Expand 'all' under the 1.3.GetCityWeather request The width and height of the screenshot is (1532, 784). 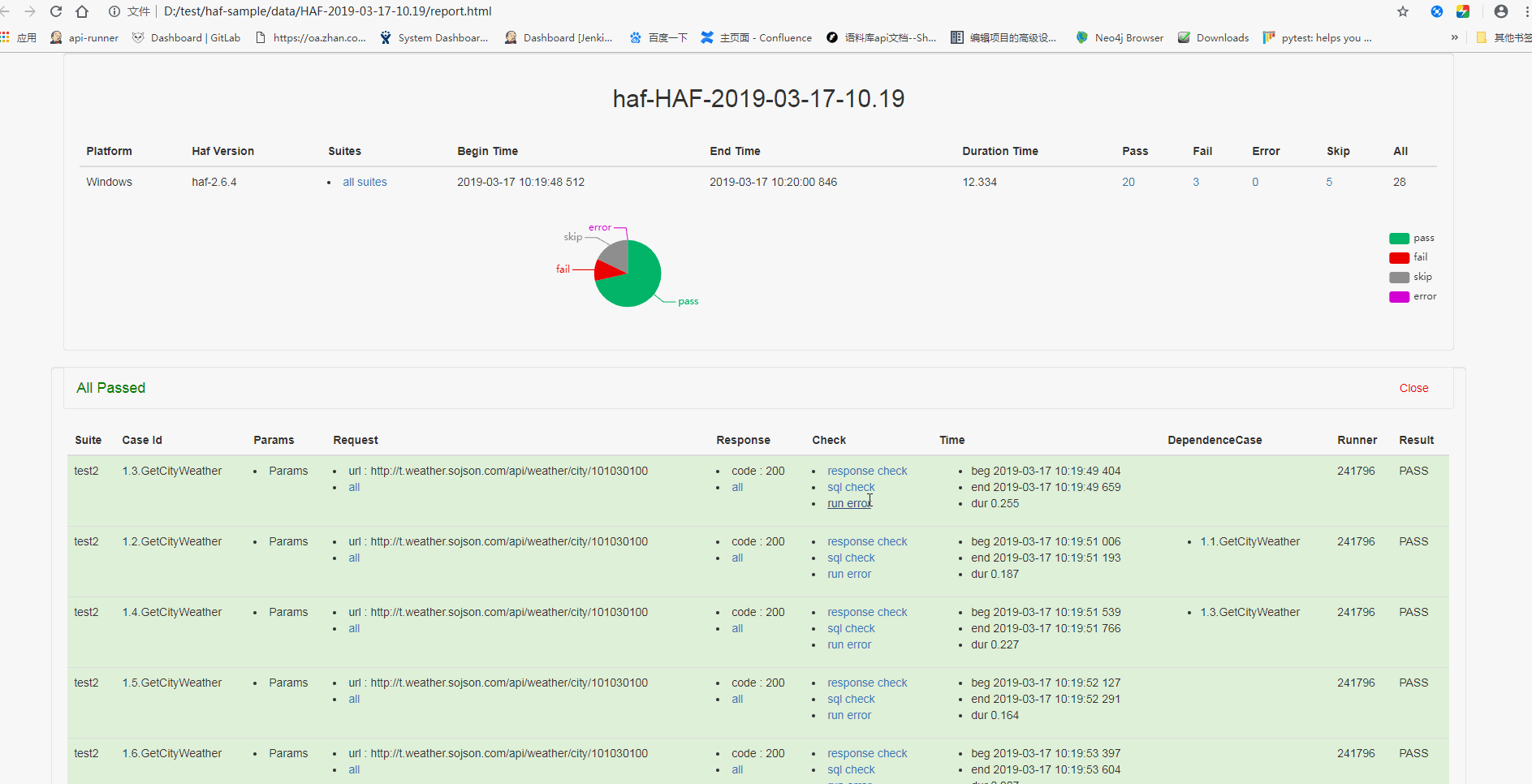354,488
